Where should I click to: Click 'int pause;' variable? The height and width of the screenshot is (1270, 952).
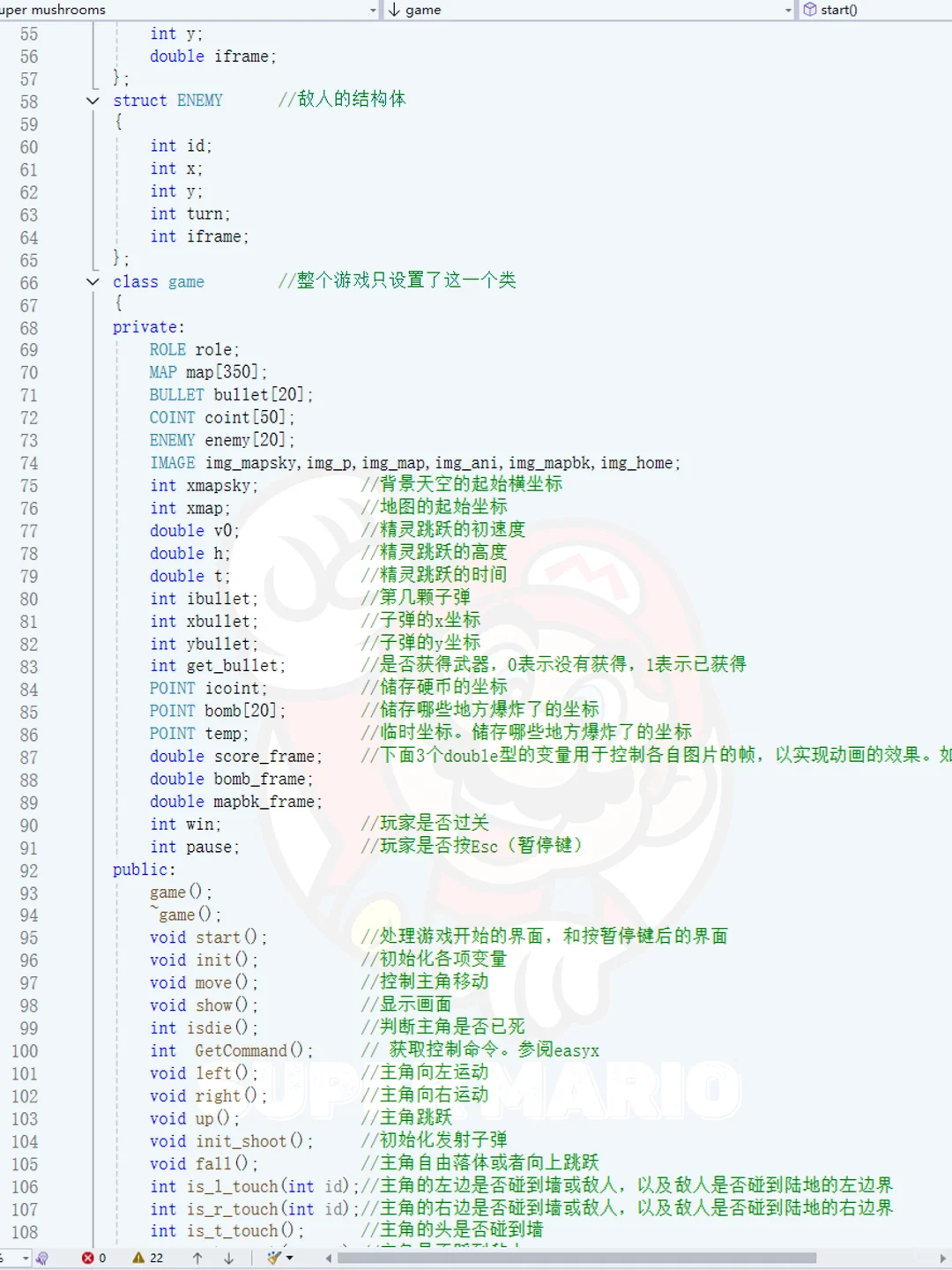click(194, 848)
